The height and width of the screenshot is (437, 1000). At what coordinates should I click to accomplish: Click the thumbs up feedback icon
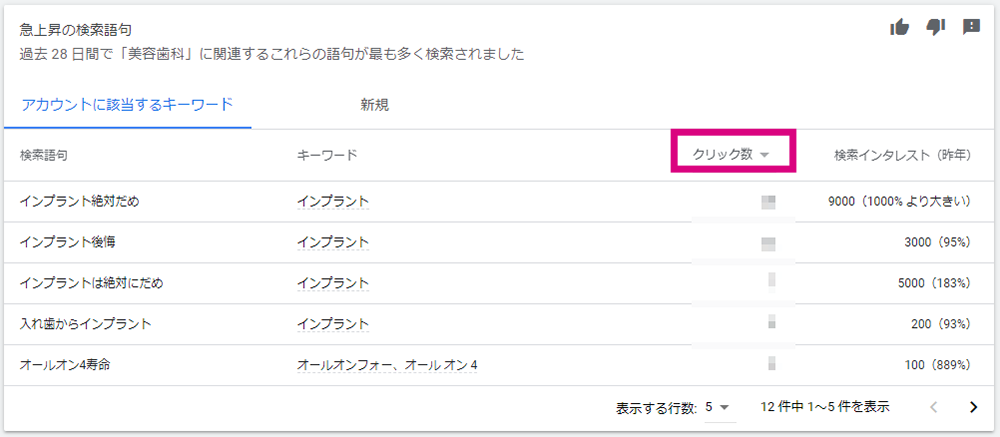pyautogui.click(x=899, y=27)
